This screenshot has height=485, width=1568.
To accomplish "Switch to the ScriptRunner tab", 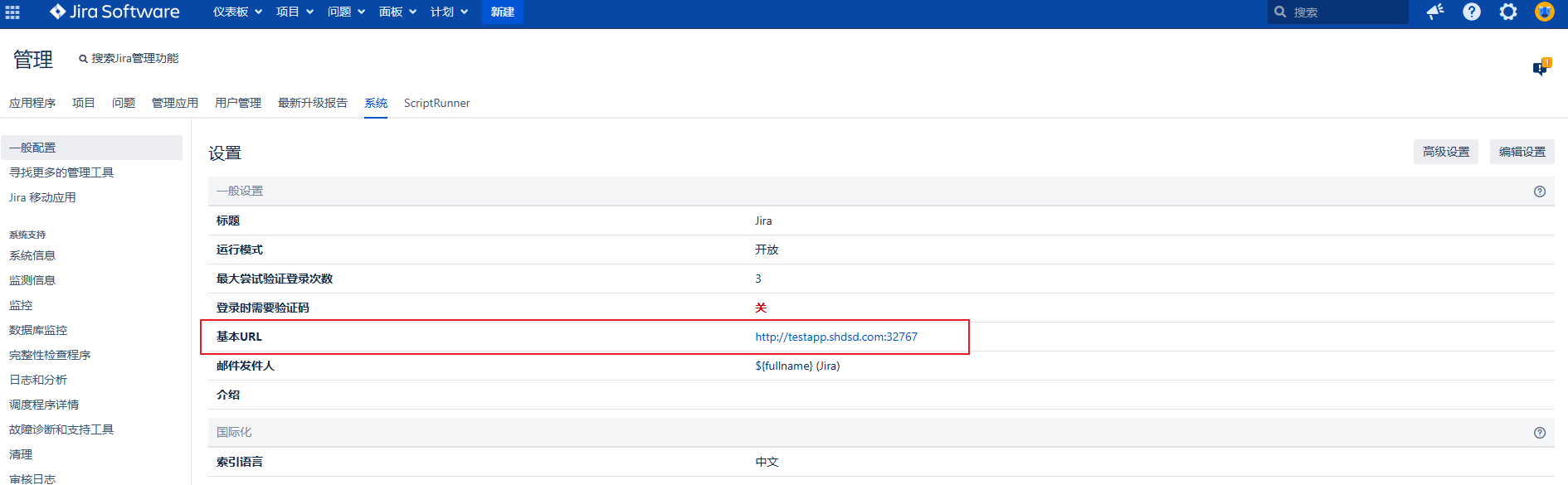I will pyautogui.click(x=436, y=103).
